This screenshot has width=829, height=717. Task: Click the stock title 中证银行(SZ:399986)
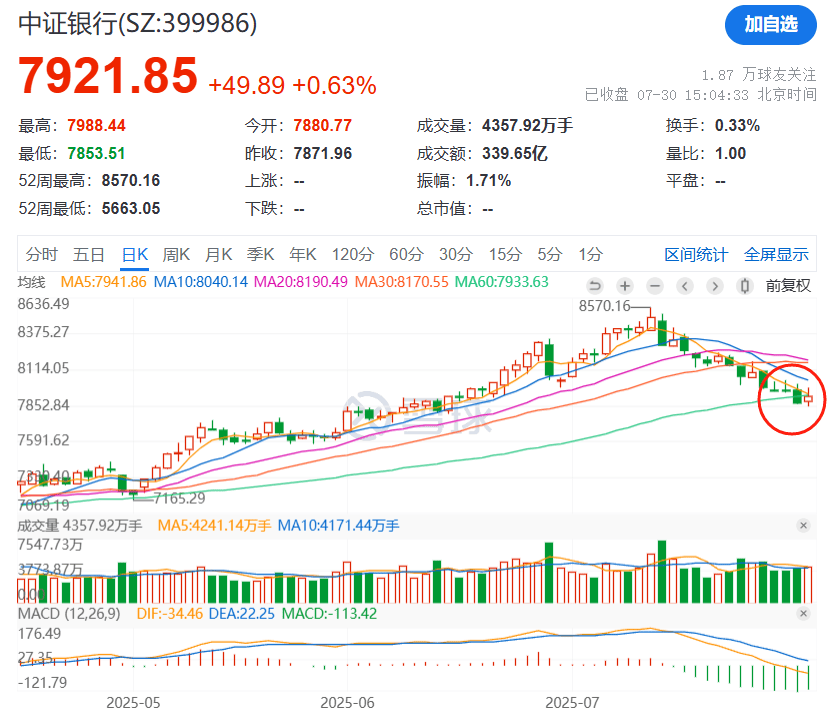coord(137,24)
